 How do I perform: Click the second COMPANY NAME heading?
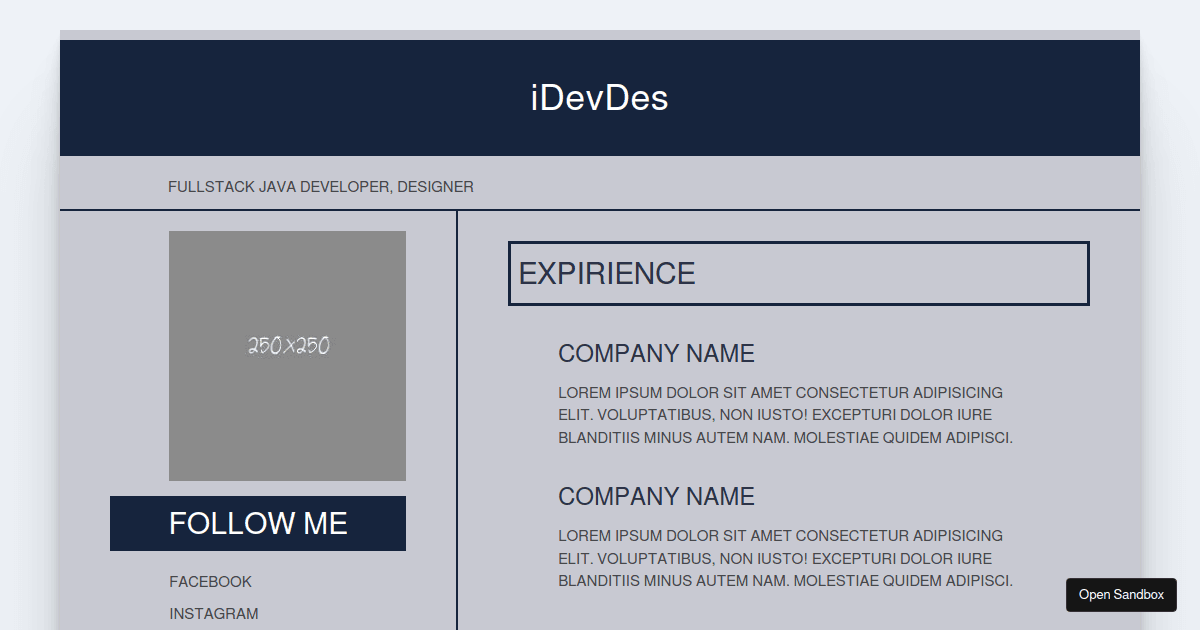[x=656, y=496]
